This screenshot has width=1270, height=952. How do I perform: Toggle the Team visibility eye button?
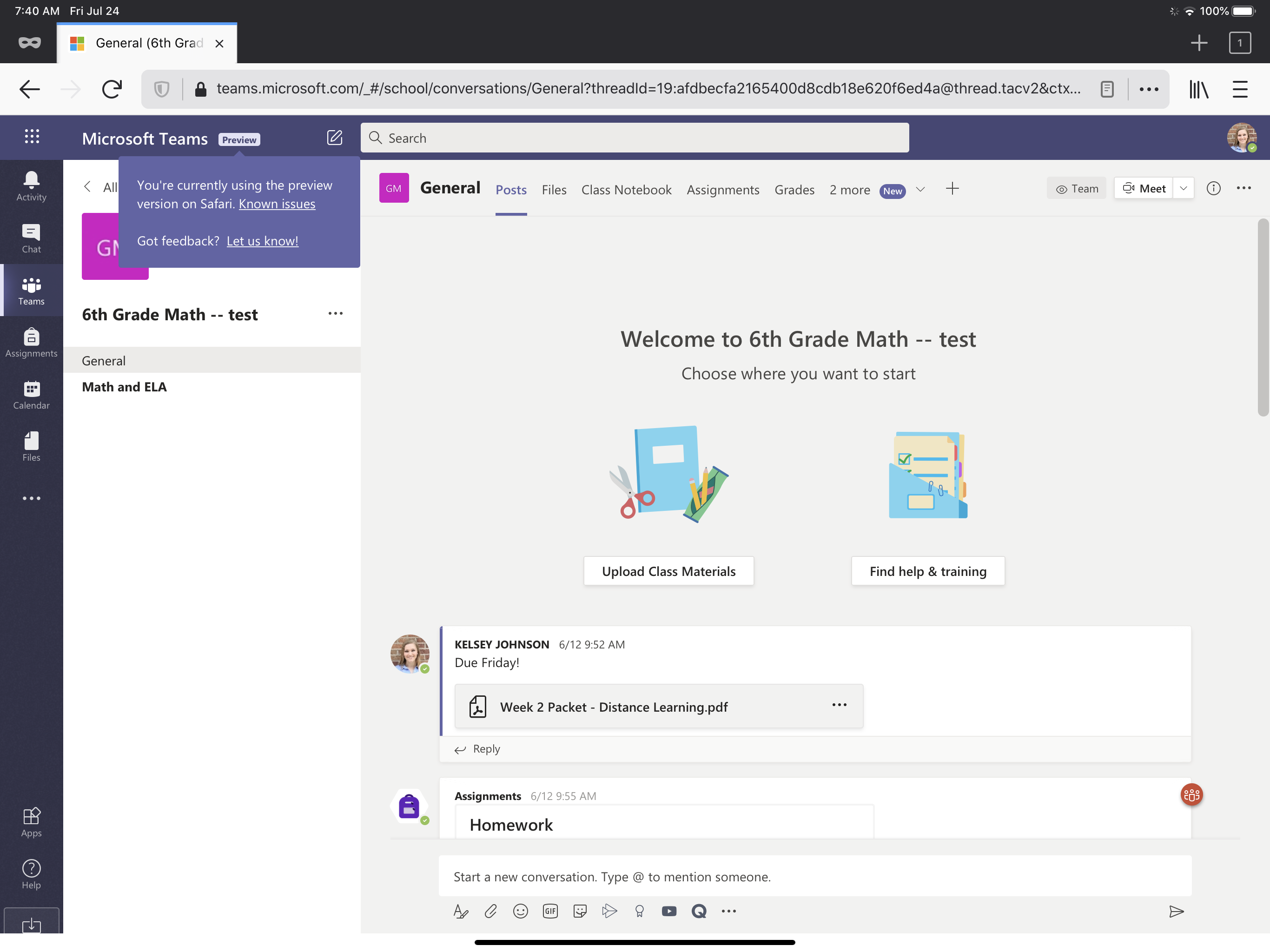(1077, 188)
